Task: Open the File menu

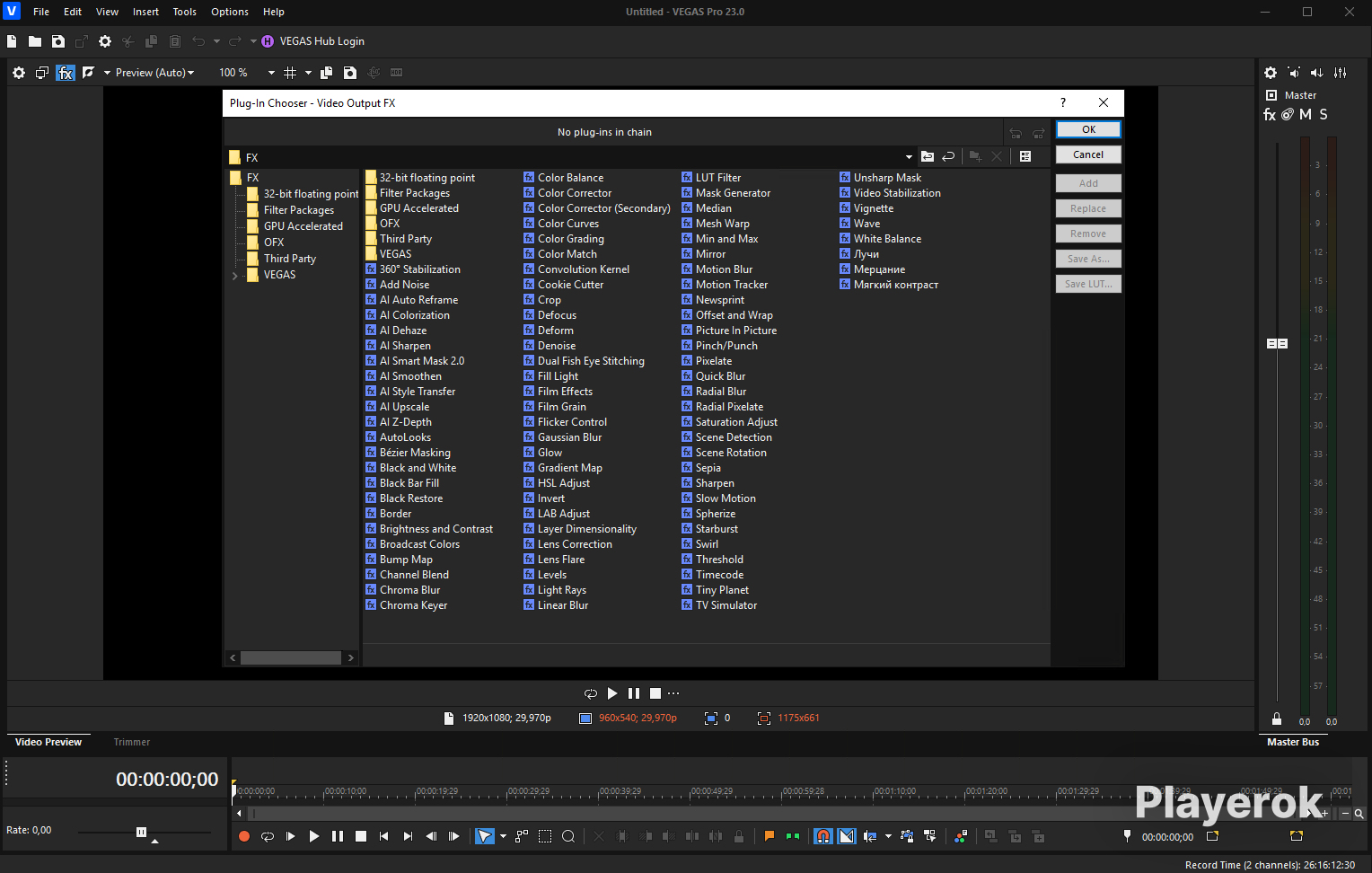Action: click(41, 12)
